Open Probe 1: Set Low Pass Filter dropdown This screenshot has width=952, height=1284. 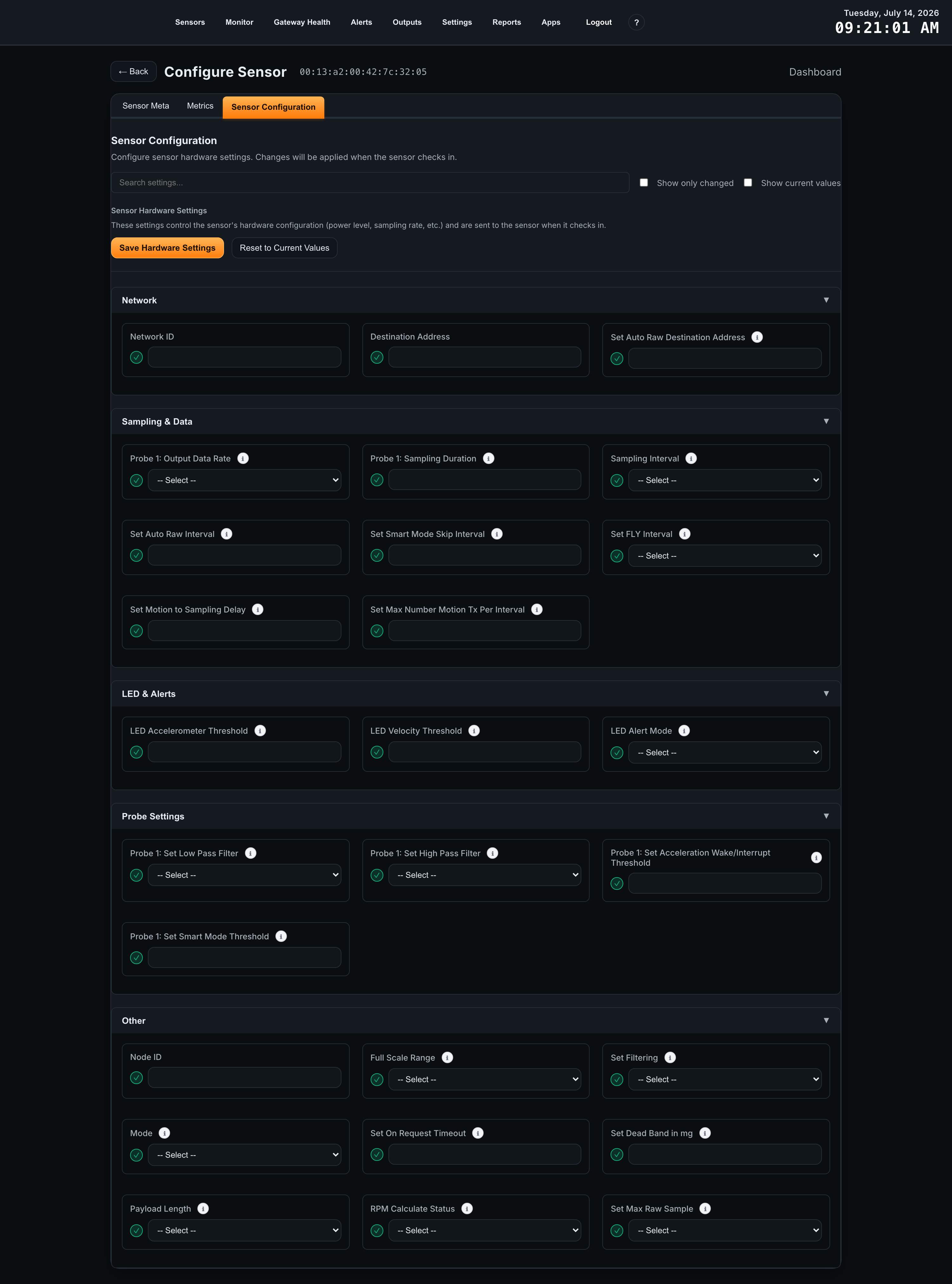pos(244,875)
